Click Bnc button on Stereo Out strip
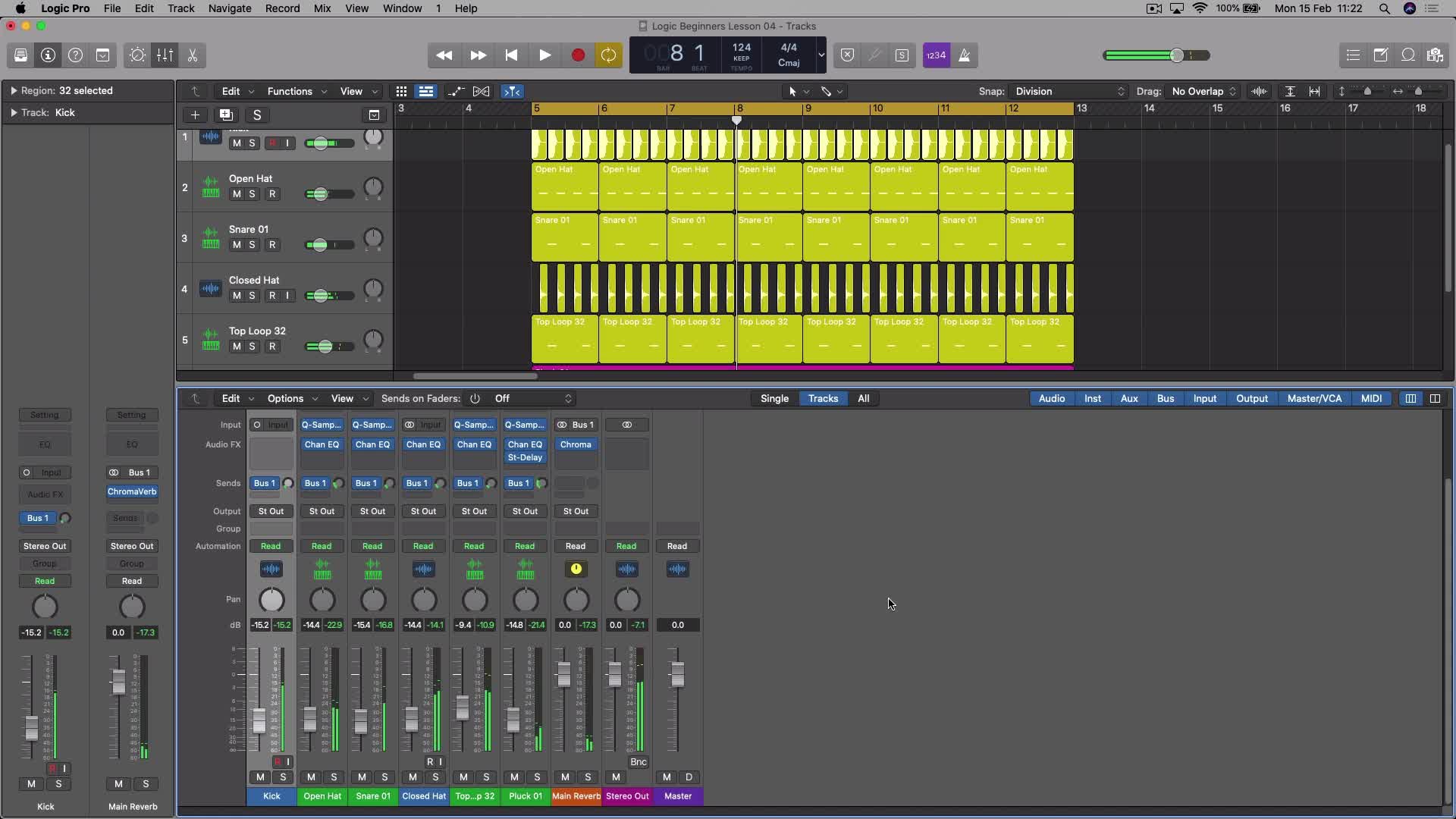The height and width of the screenshot is (819, 1456). (639, 762)
